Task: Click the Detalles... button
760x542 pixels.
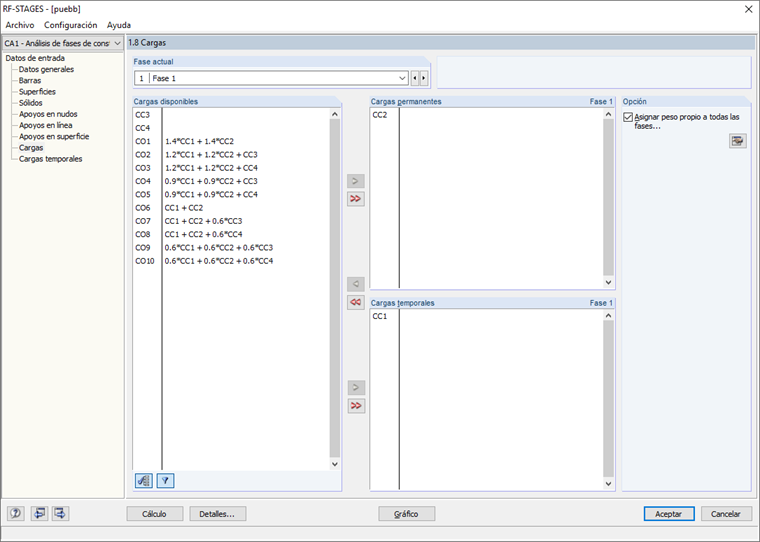Action: tap(218, 514)
